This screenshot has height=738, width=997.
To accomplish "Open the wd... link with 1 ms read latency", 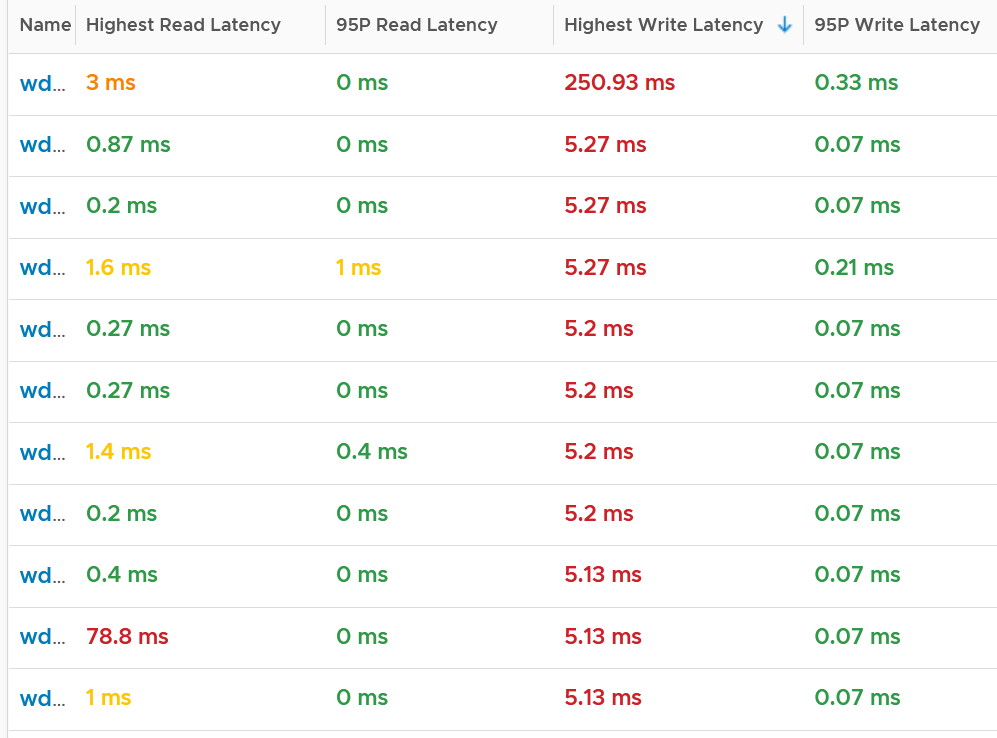I will coord(43,698).
